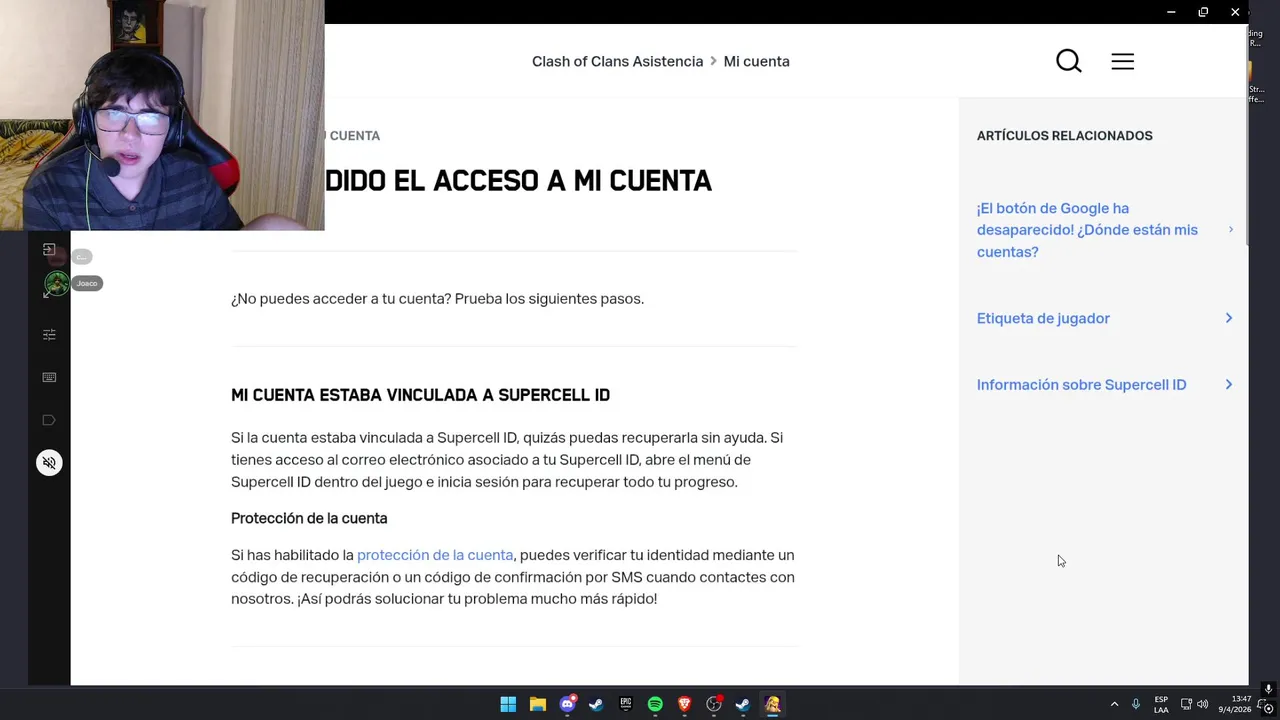The image size is (1280, 720).
Task: Show hidden system tray icons
Action: [1114, 704]
